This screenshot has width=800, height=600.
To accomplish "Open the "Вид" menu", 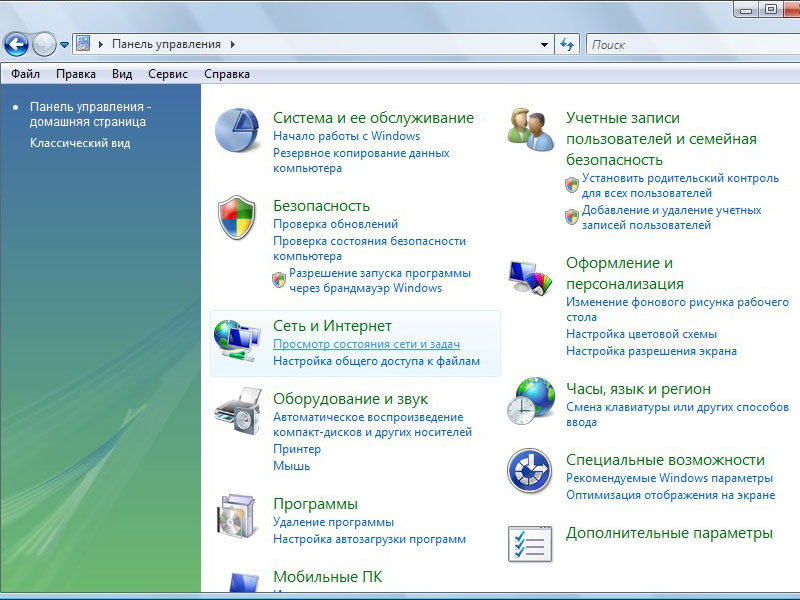I will click(122, 74).
